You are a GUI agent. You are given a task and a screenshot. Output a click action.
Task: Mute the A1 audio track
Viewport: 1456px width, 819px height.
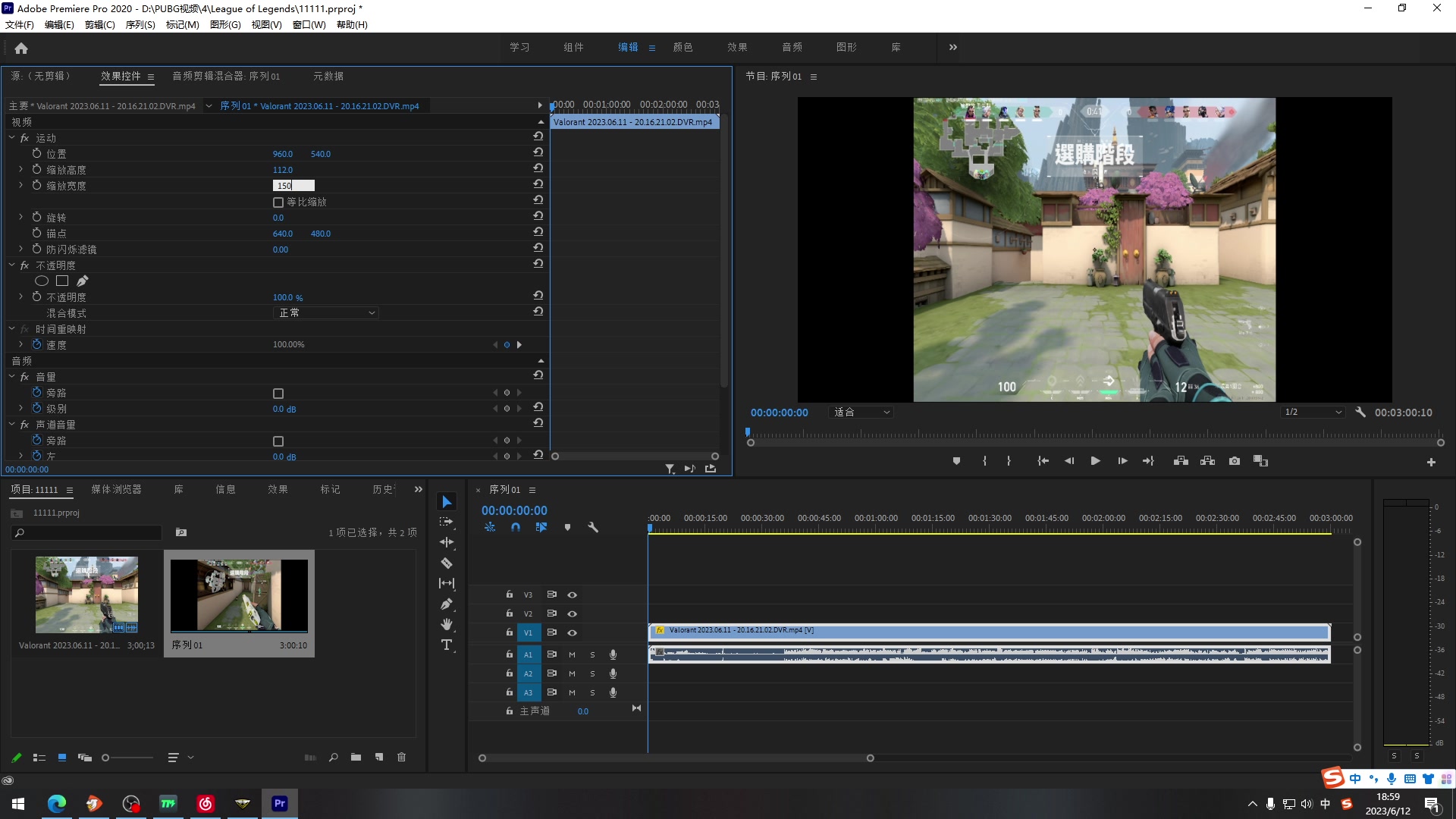pos(572,654)
